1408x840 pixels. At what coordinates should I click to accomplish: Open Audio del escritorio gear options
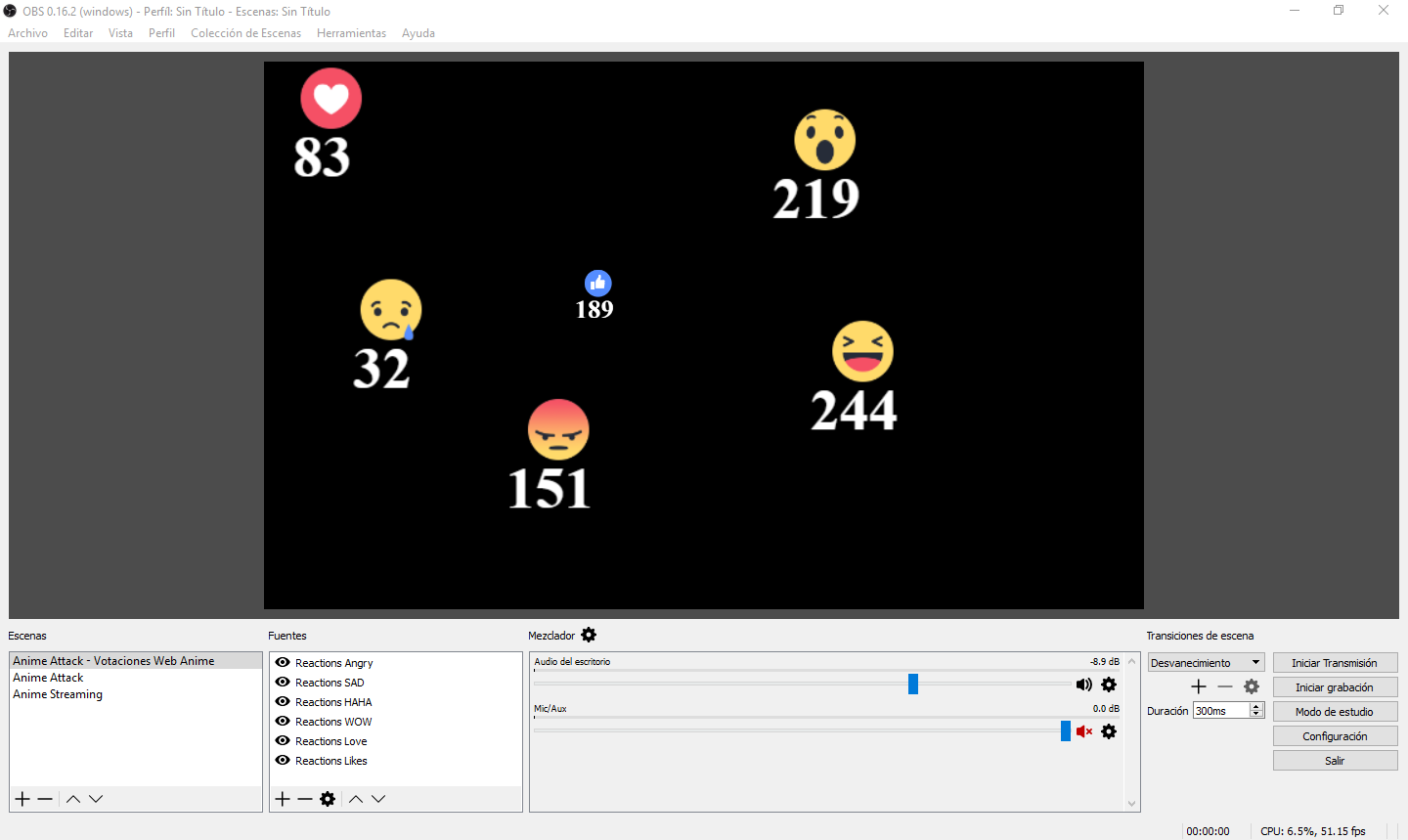coord(1109,685)
